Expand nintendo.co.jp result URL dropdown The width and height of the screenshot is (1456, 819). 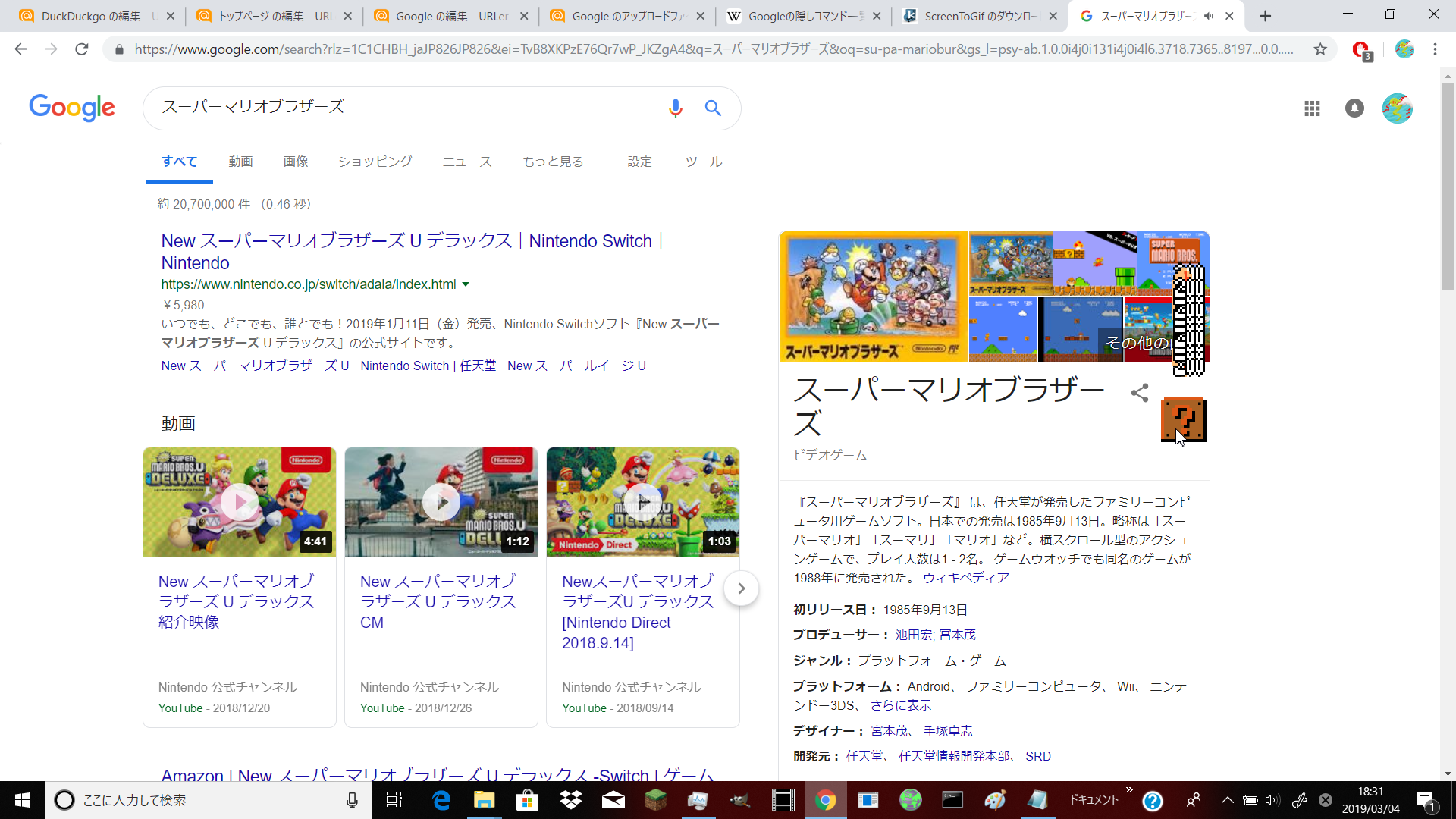(466, 284)
